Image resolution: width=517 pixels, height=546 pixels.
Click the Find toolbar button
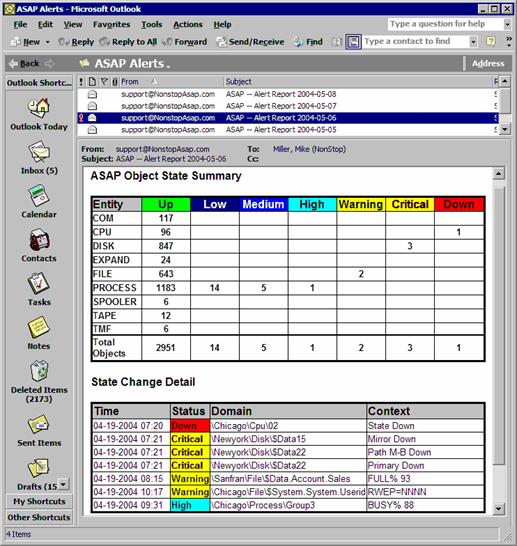tap(308, 42)
